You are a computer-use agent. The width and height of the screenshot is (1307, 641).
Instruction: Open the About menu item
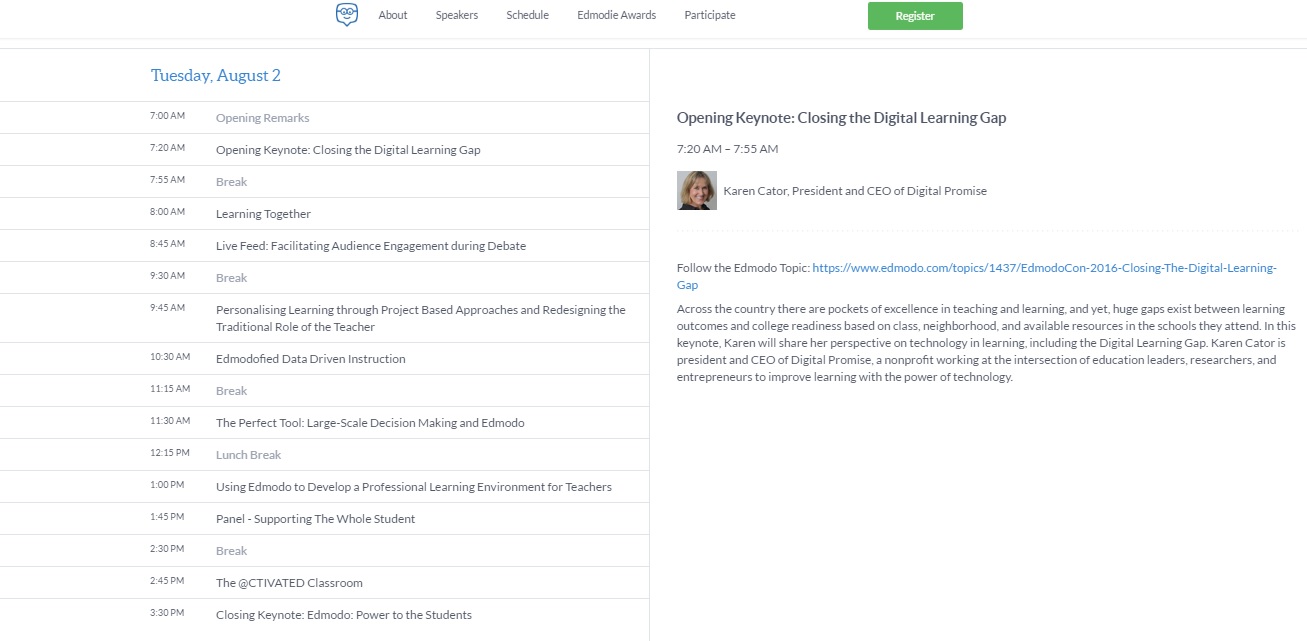(x=393, y=15)
